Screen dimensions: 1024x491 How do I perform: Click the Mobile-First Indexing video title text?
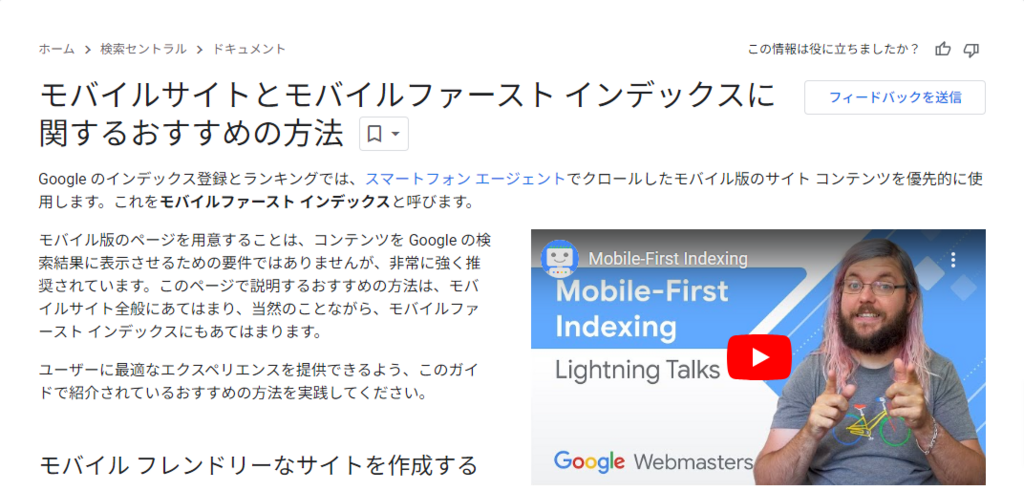point(668,259)
